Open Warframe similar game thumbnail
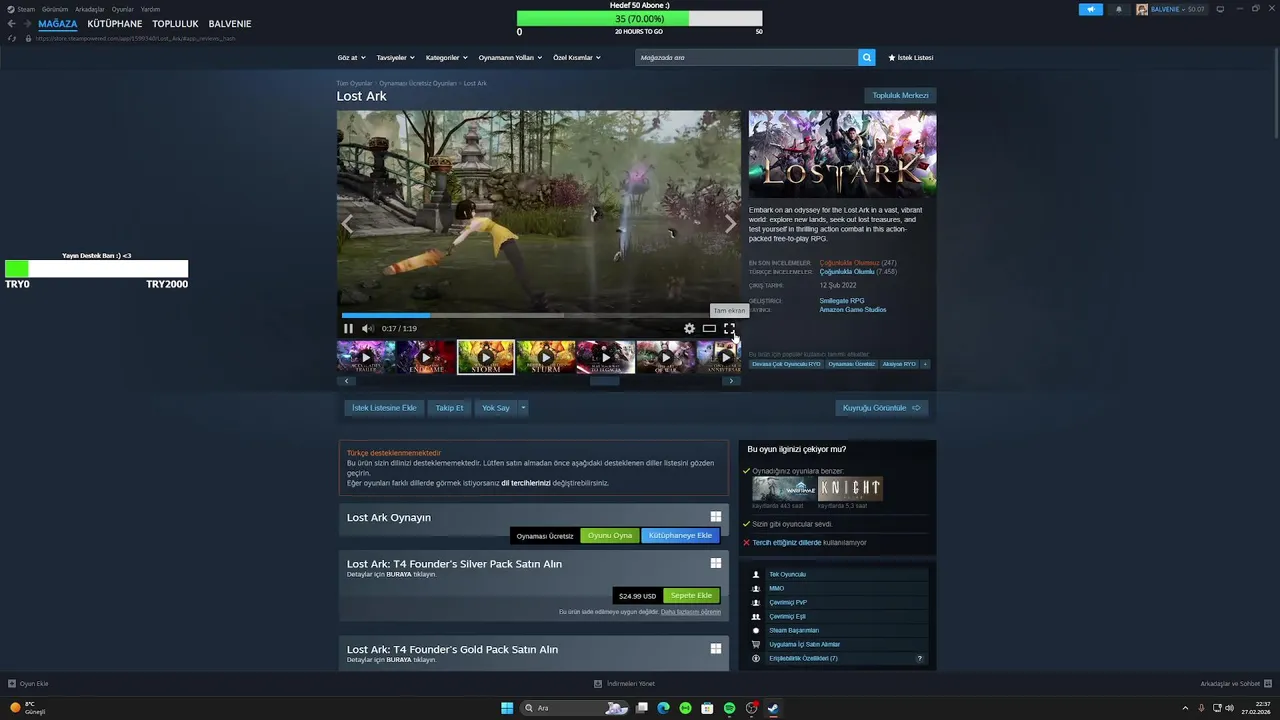This screenshot has height=720, width=1280. 784,489
